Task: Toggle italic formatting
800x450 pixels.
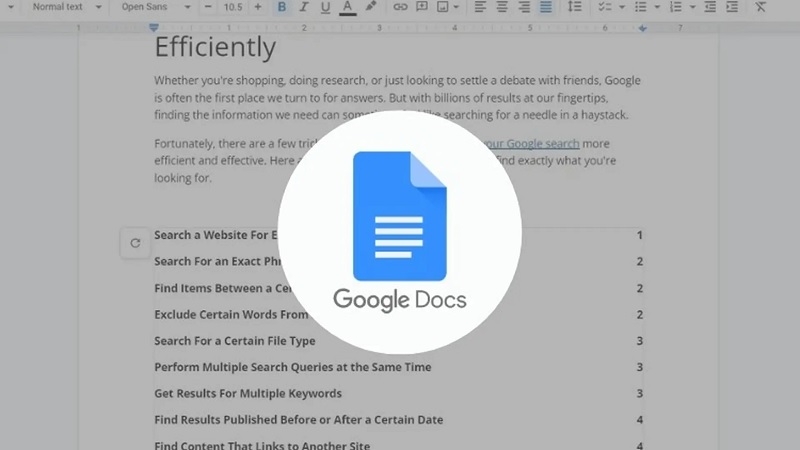Action: point(304,7)
